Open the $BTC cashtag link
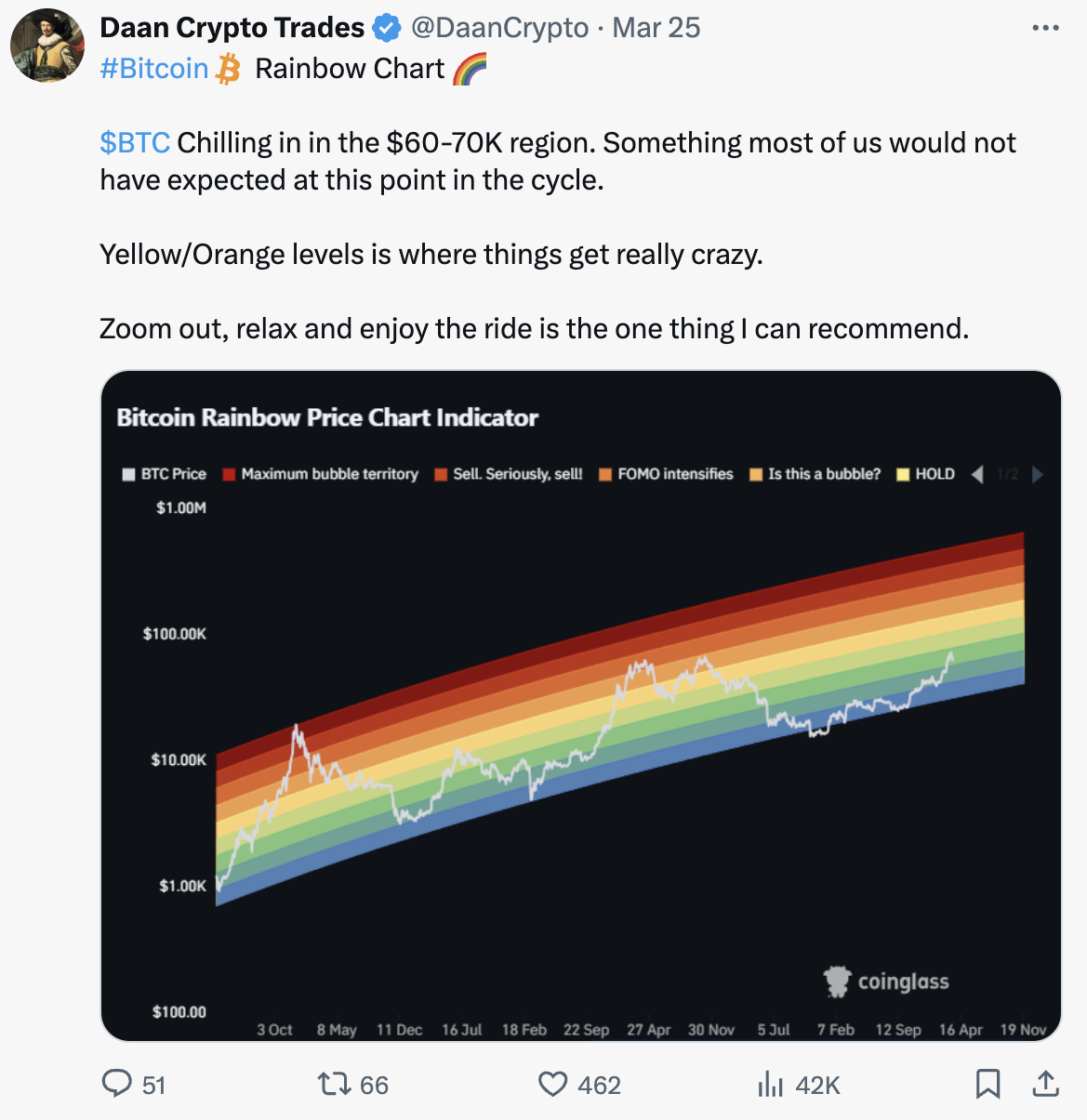1087x1120 pixels. 135,143
